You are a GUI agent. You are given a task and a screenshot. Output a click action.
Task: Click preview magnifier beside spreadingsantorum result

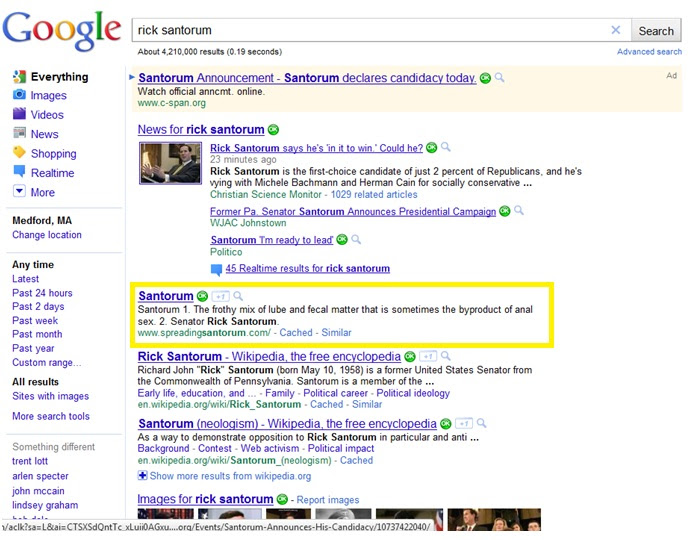click(x=238, y=296)
